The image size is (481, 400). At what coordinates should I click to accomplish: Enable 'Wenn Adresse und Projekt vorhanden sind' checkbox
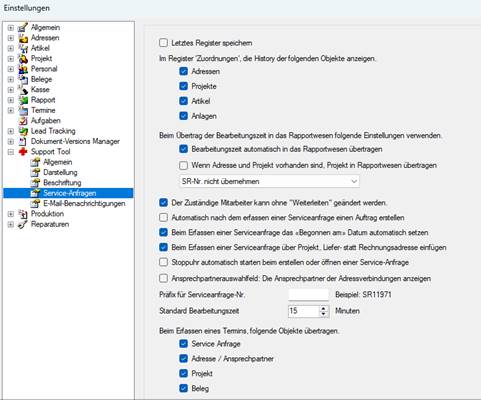183,165
